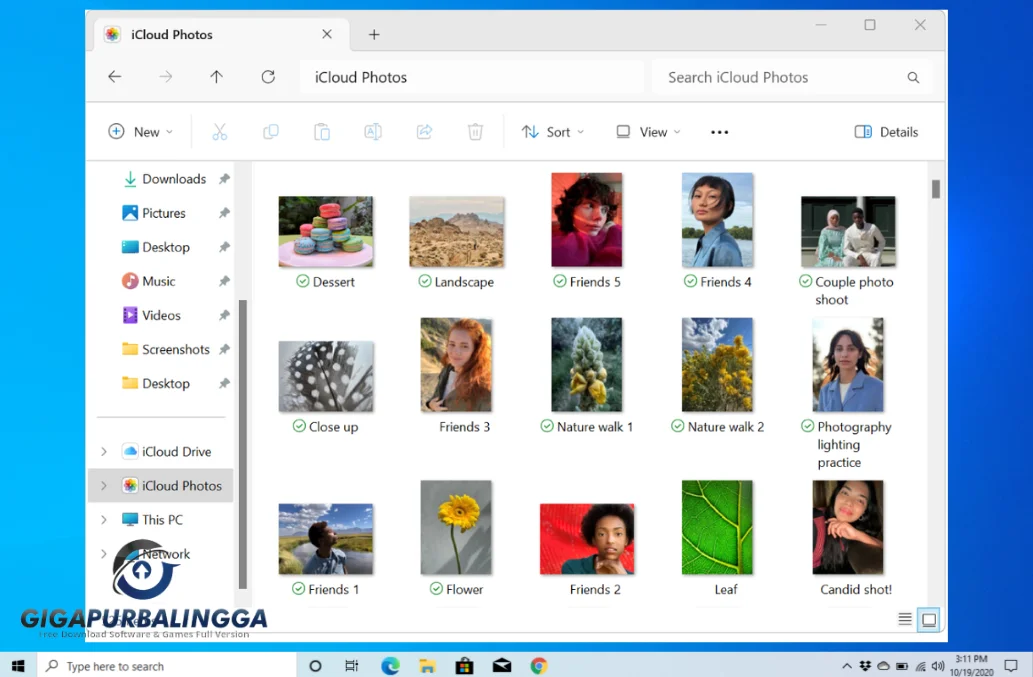Screen dimensions: 1033x677
Task: Expand the Network tree node
Action: click(103, 554)
